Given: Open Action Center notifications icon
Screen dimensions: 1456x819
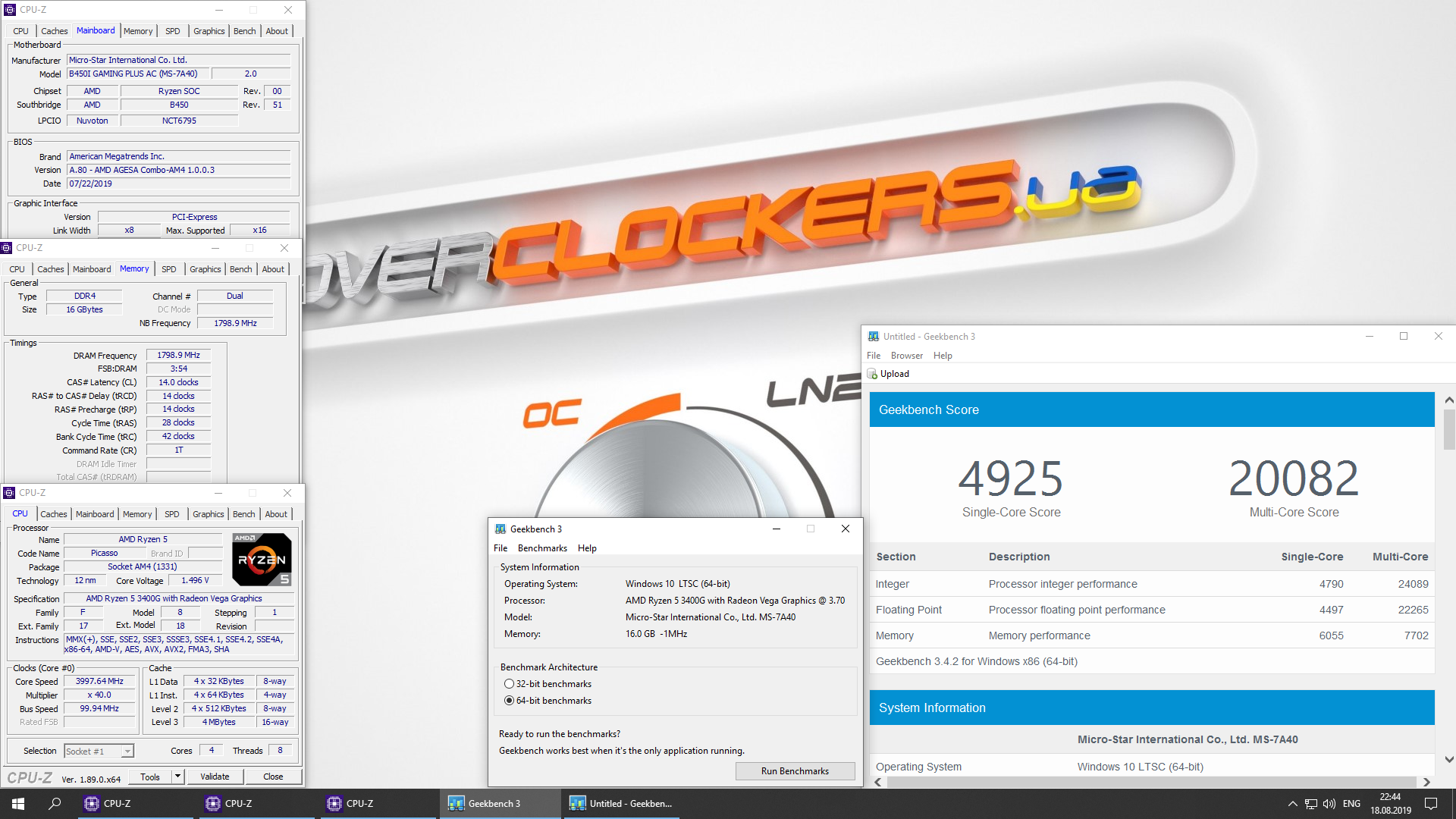Looking at the screenshot, I should (x=1431, y=804).
